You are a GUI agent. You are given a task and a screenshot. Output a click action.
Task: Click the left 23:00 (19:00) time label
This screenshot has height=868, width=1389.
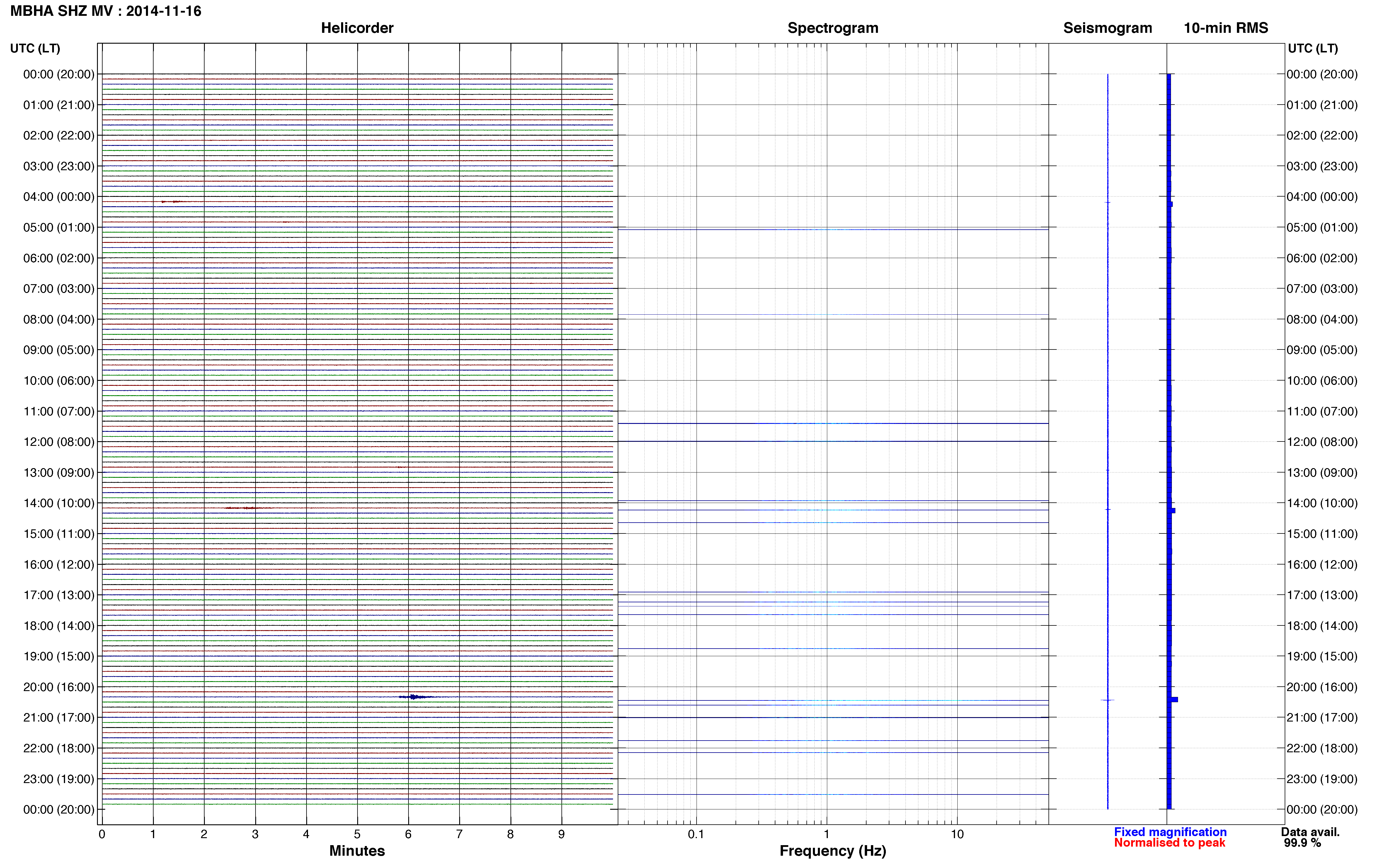pos(59,779)
